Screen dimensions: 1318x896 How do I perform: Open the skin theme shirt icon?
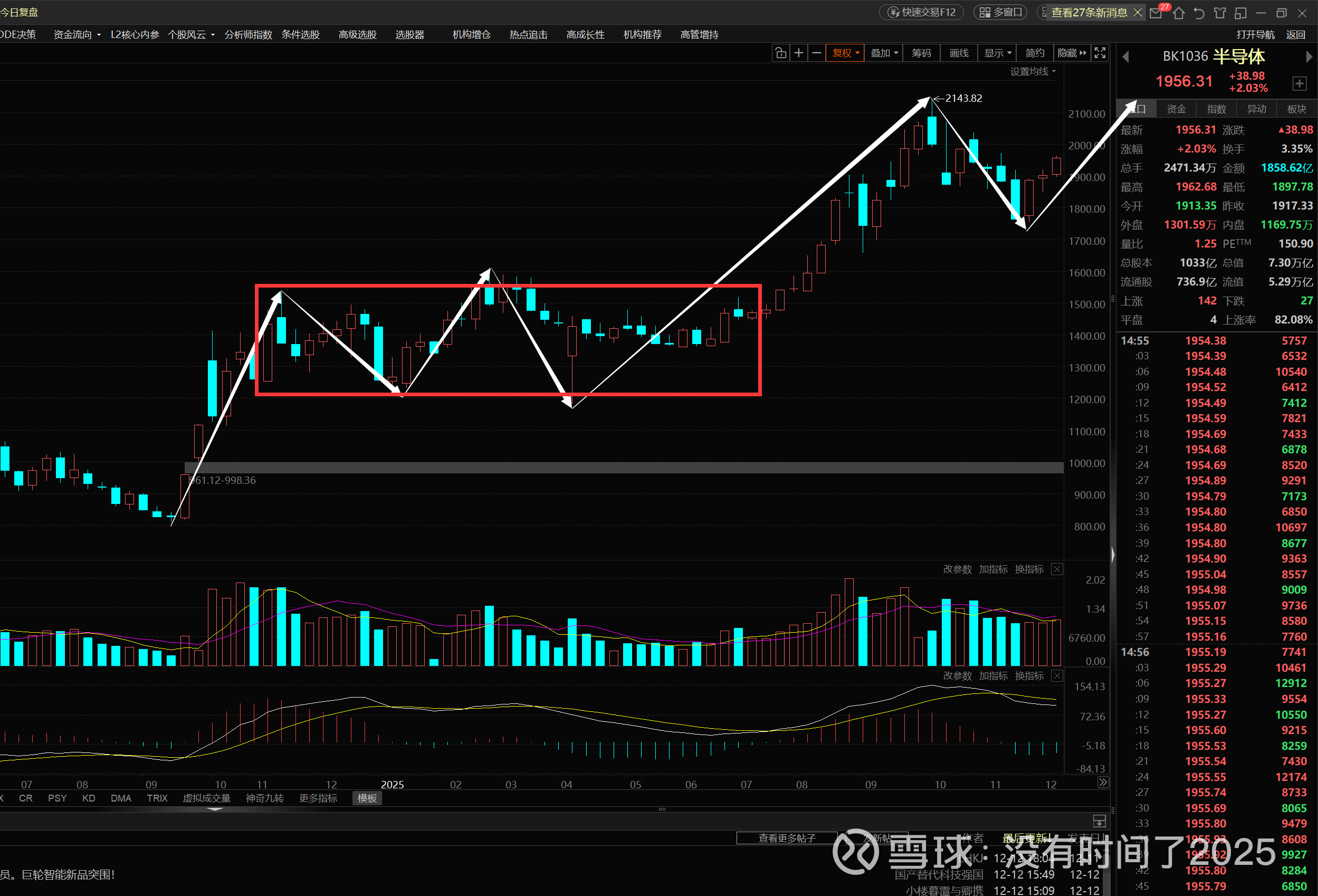[x=1220, y=13]
